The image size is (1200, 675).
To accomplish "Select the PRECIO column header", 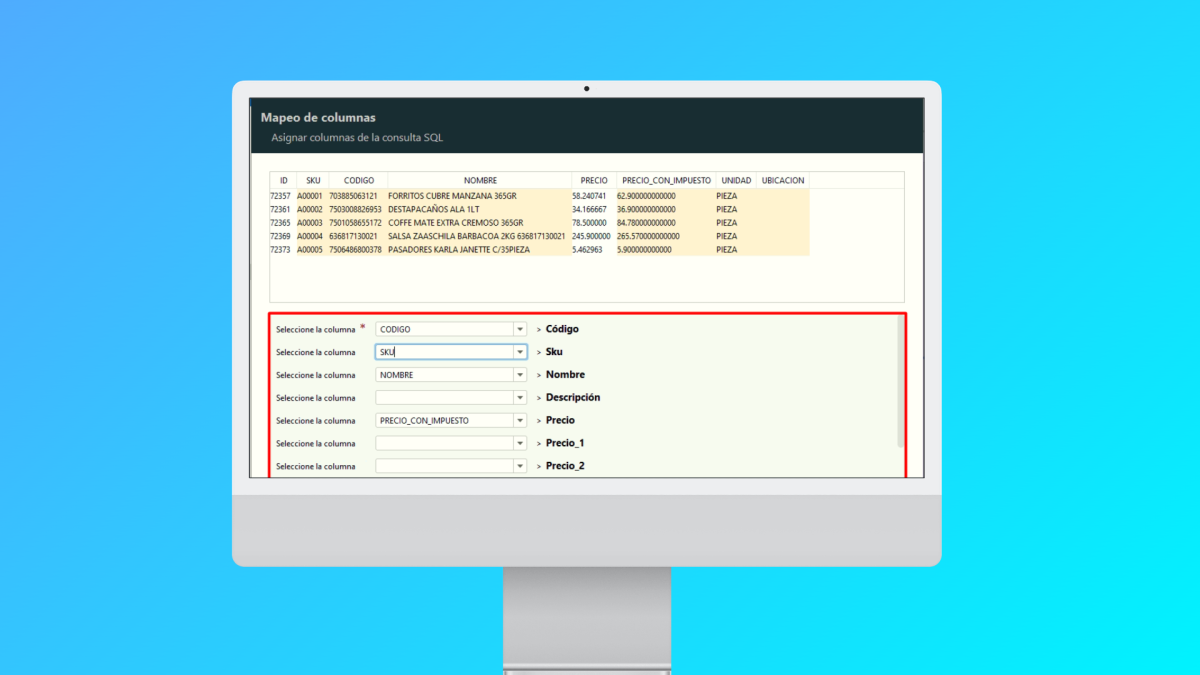I will click(x=593, y=180).
